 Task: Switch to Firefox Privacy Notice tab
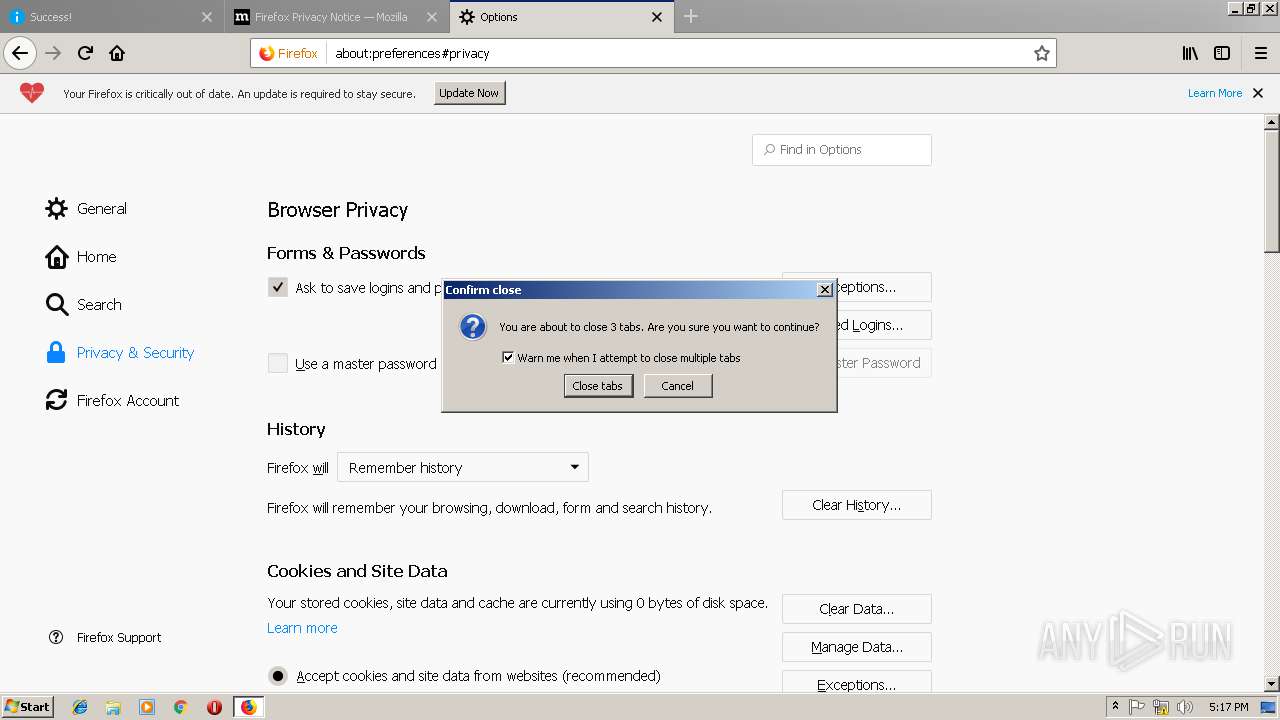336,17
